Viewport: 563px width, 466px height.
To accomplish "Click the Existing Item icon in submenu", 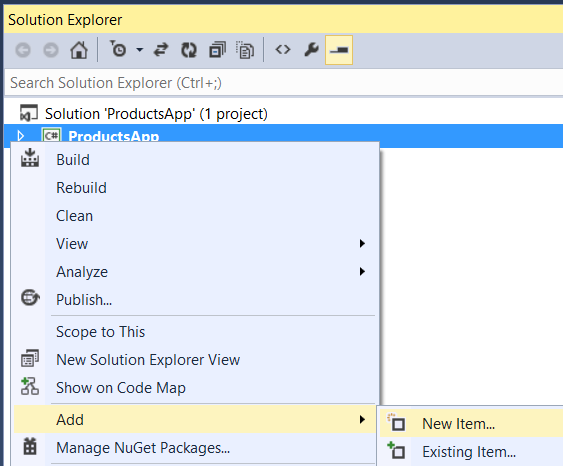I will pos(396,450).
